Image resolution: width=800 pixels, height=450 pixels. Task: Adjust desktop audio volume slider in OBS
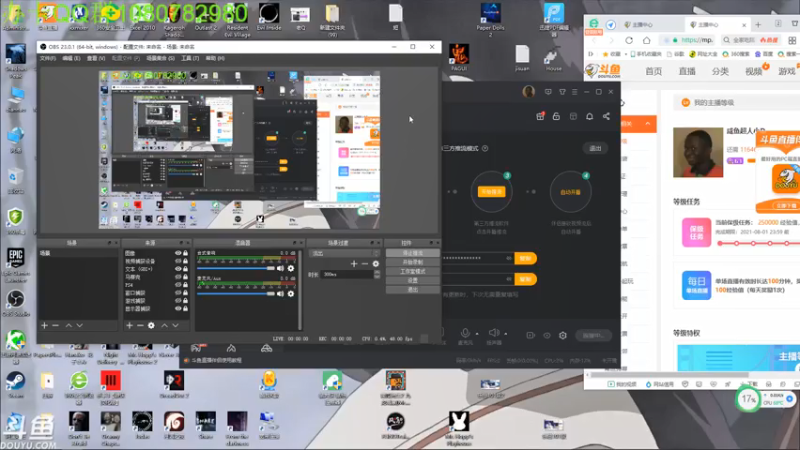tap(236, 268)
